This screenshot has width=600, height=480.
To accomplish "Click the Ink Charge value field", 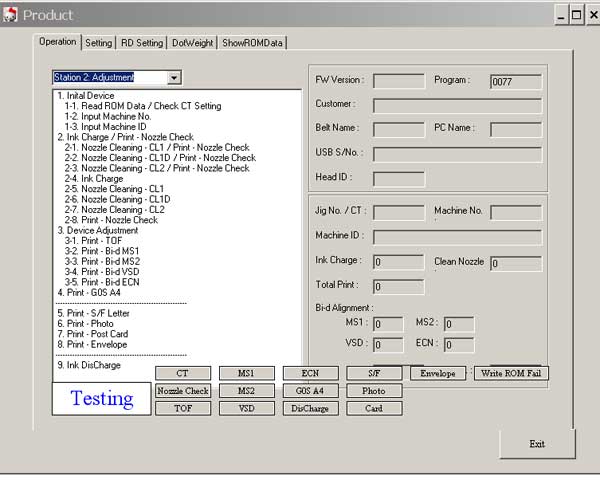I will click(399, 262).
